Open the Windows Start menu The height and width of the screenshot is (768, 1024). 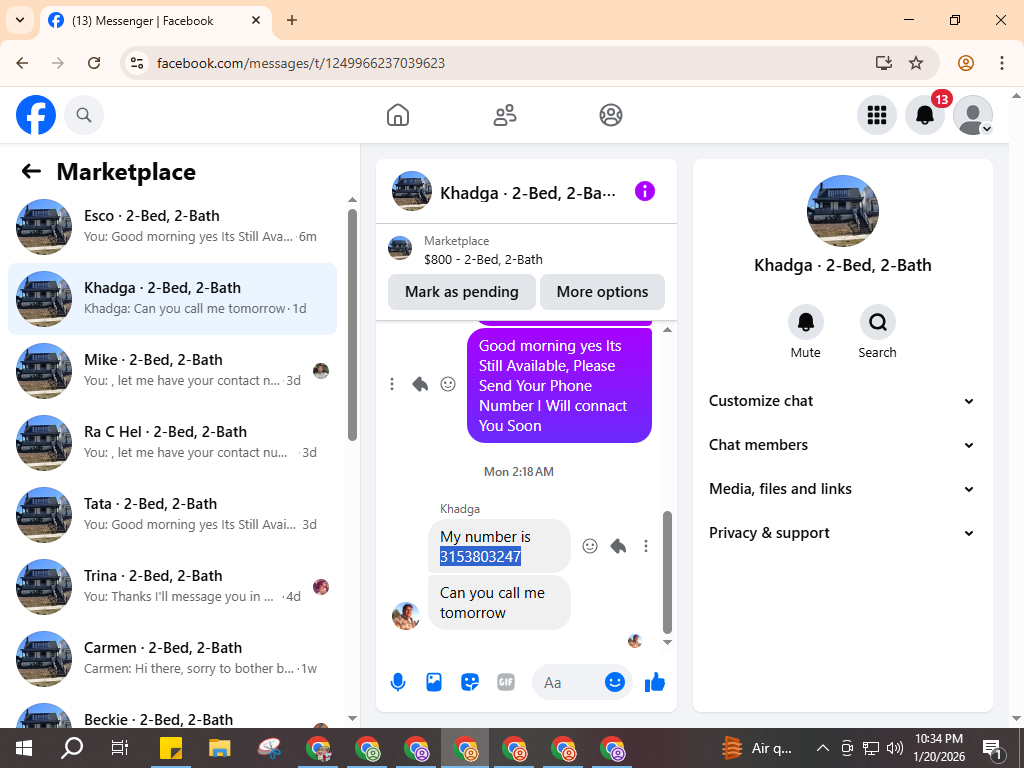[24, 748]
